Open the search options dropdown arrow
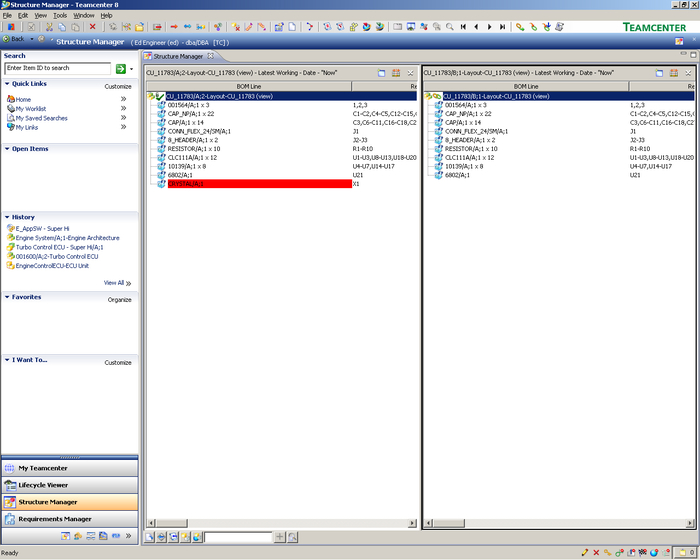700x560 pixels. [132, 69]
